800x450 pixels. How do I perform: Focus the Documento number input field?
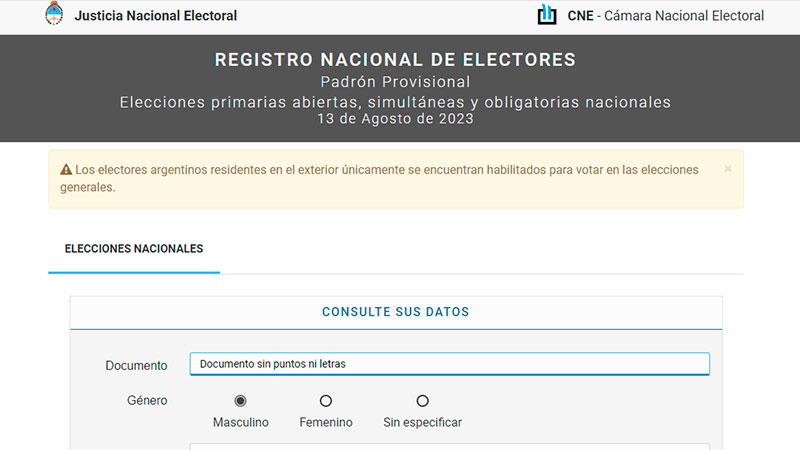click(450, 364)
